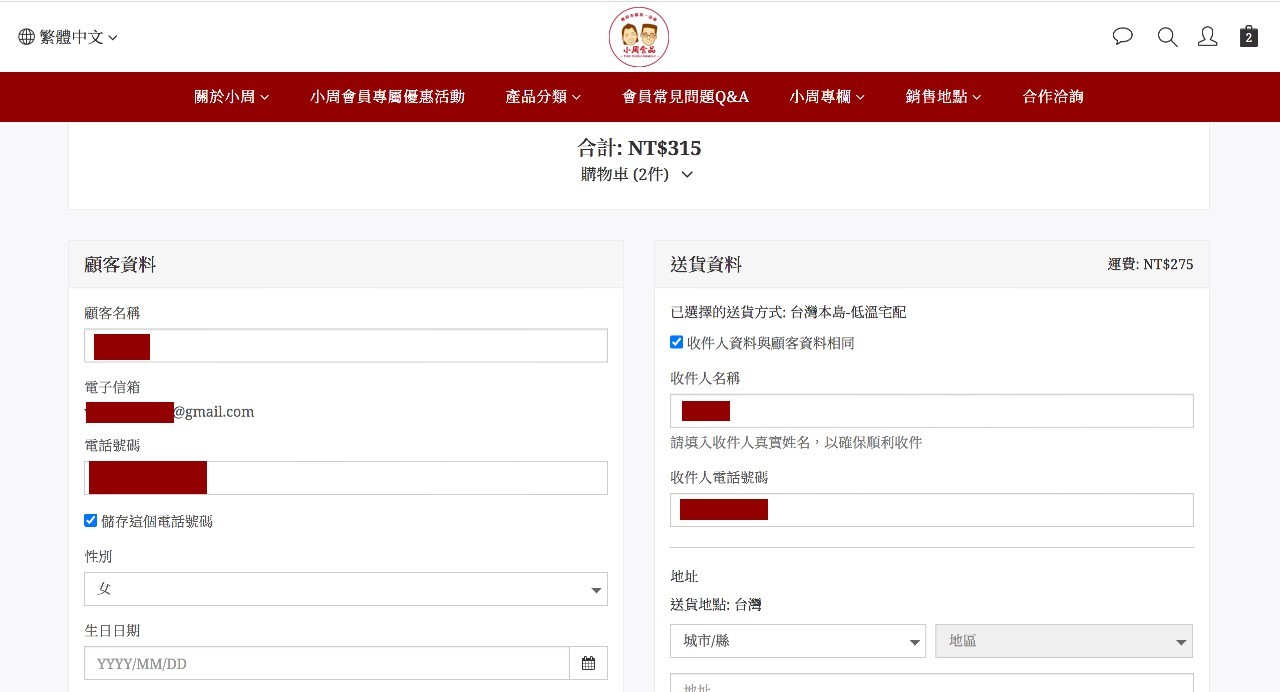Open the chat message bubble icon
1280x692 pixels.
coord(1123,37)
